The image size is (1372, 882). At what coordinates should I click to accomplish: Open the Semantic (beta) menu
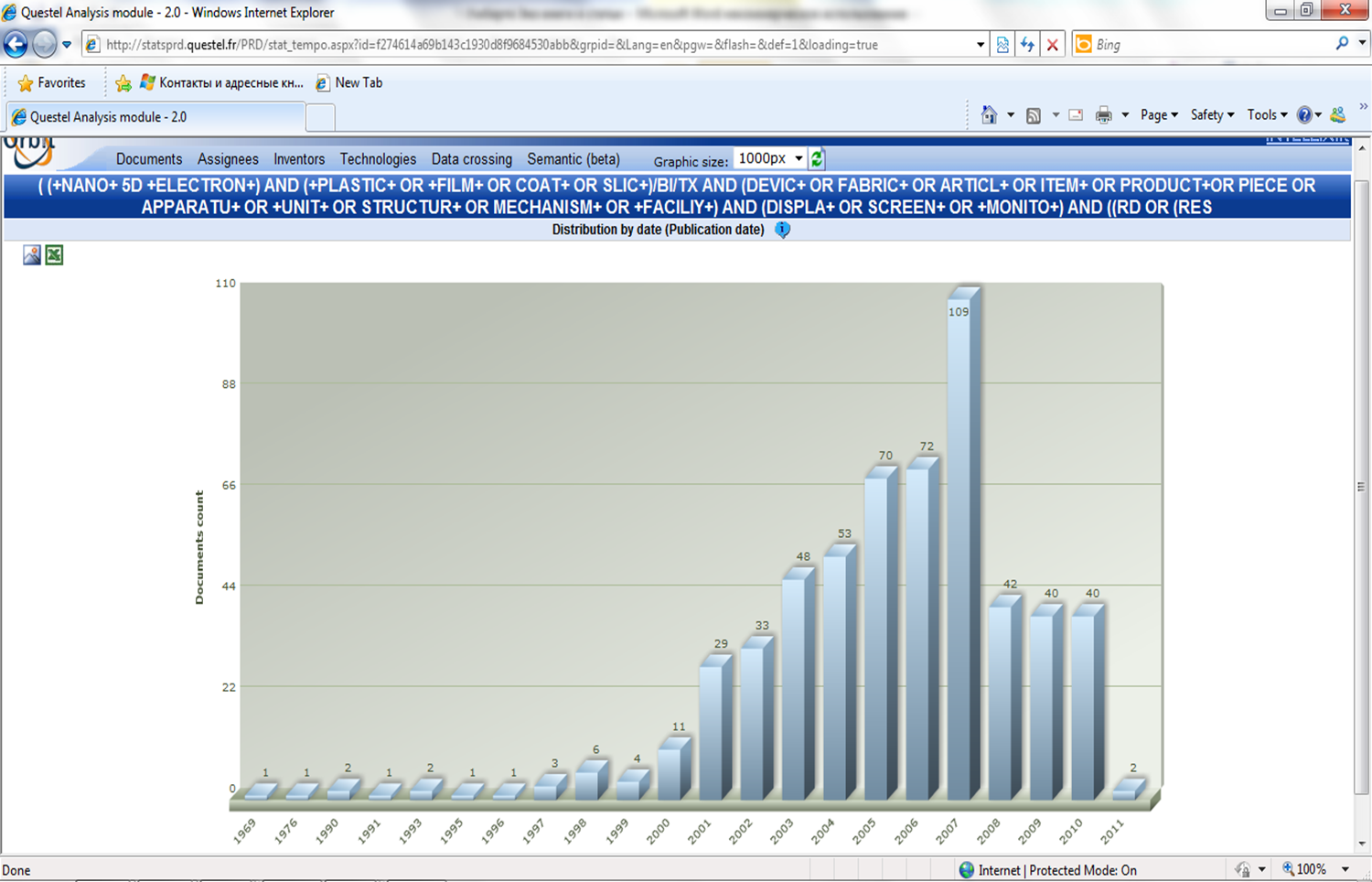pos(573,159)
